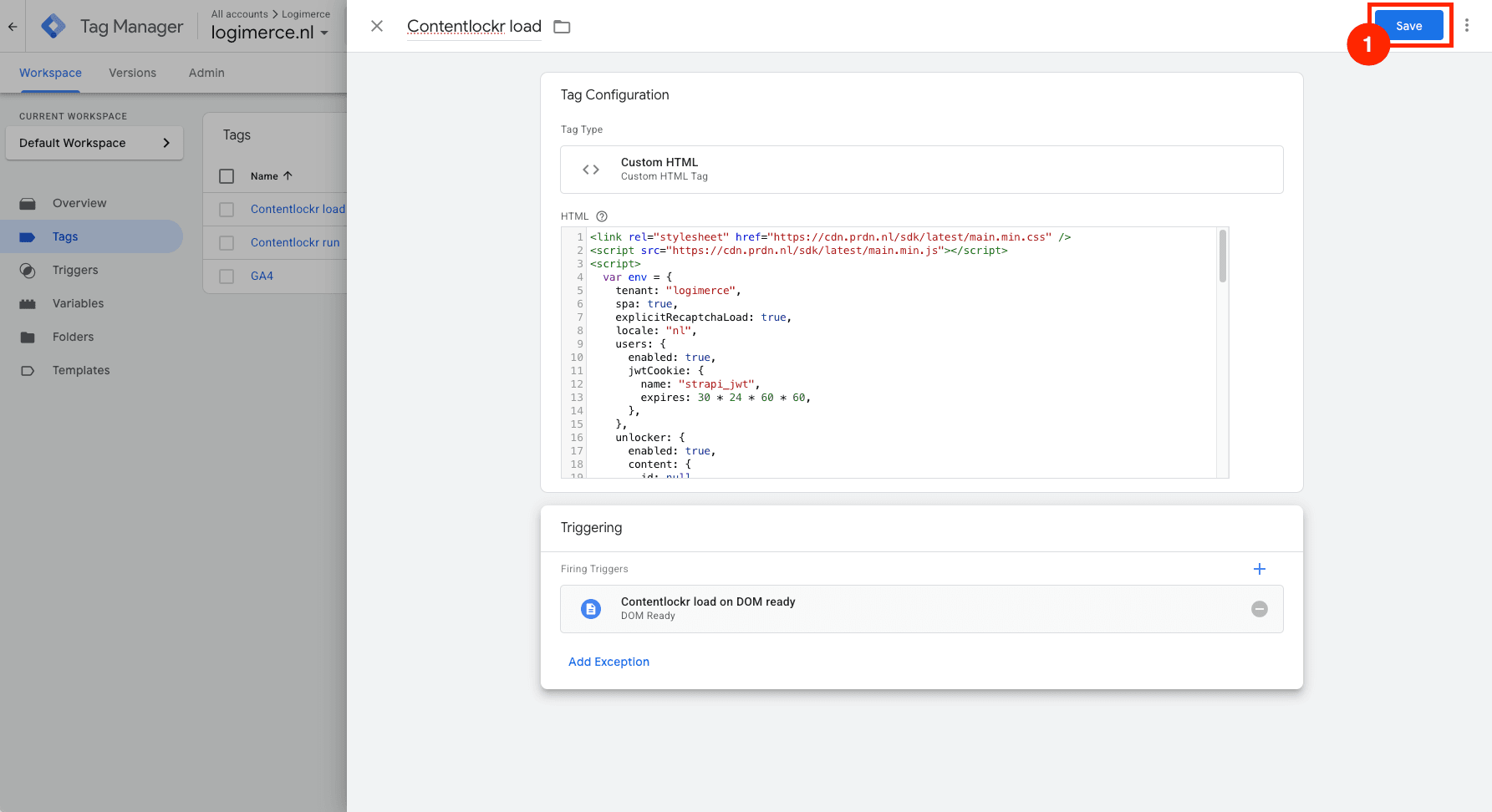Click the All accounts breadcrumb link
Viewport: 1492px width, 812px height.
click(240, 14)
